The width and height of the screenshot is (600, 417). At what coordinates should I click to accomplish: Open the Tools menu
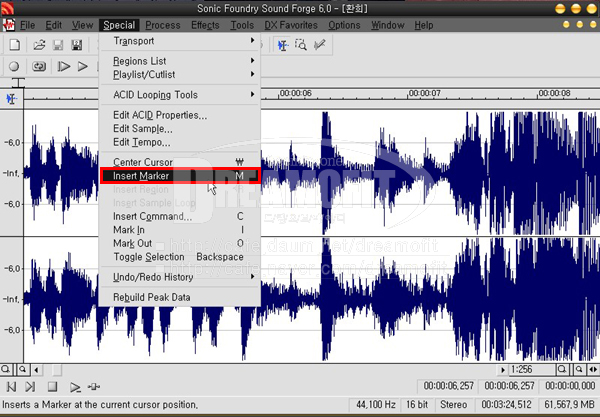tap(242, 25)
